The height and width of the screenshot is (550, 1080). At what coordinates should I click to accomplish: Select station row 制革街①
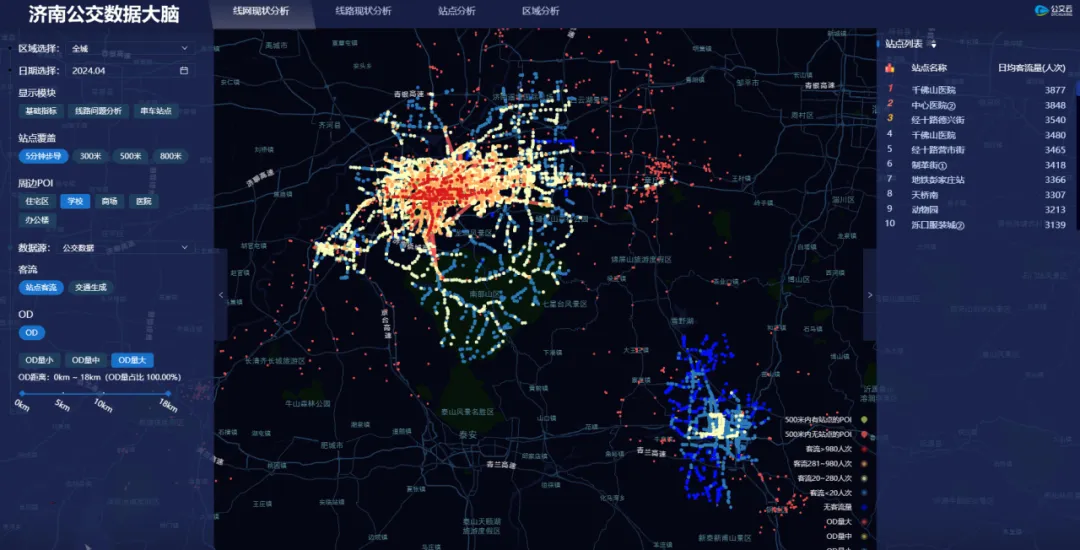click(x=976, y=165)
